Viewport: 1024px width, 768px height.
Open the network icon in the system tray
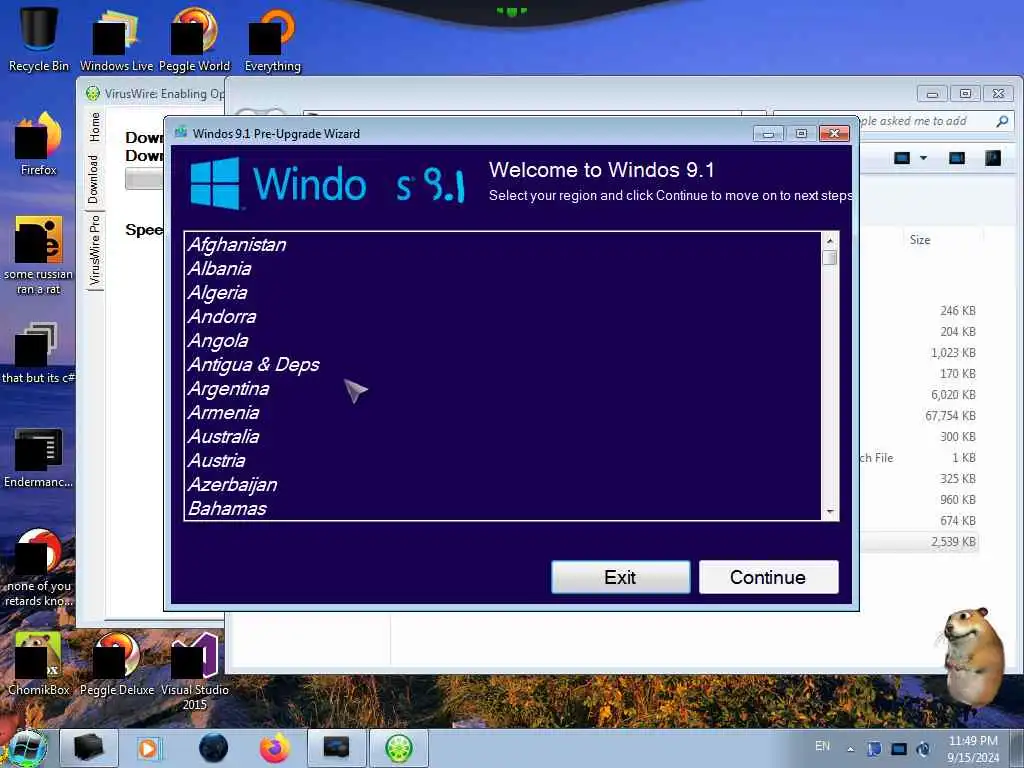click(899, 749)
